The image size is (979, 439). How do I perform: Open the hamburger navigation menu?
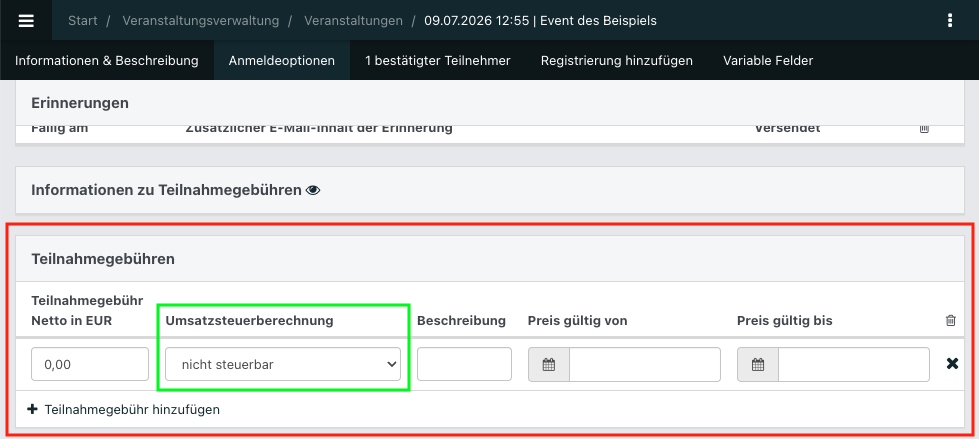pyautogui.click(x=26, y=21)
